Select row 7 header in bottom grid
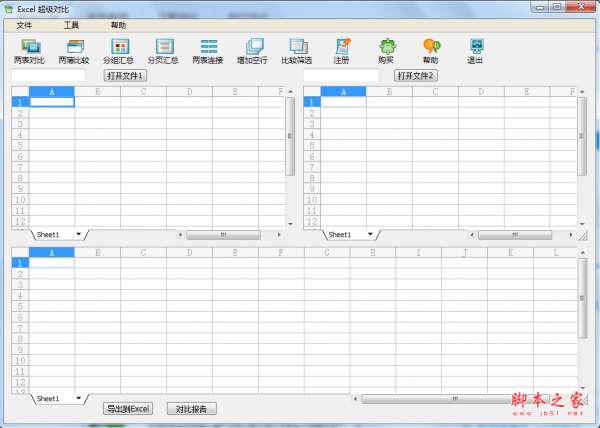This screenshot has height=428, width=600. (20, 328)
